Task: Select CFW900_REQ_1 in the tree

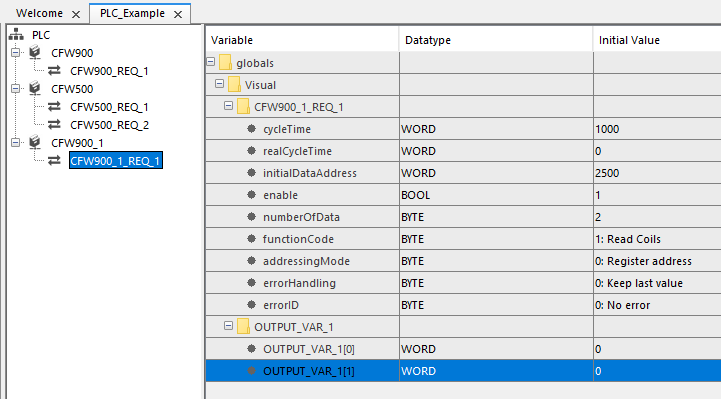Action: 109,71
